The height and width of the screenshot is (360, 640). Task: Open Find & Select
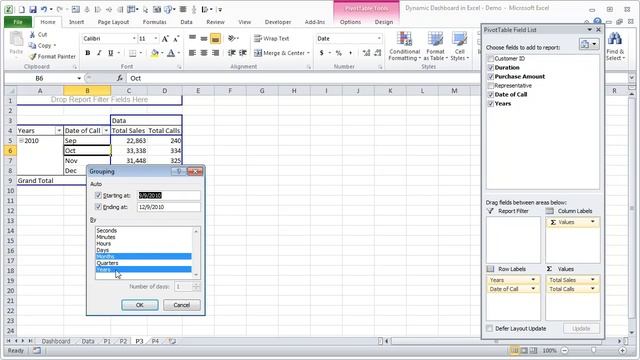tap(615, 46)
